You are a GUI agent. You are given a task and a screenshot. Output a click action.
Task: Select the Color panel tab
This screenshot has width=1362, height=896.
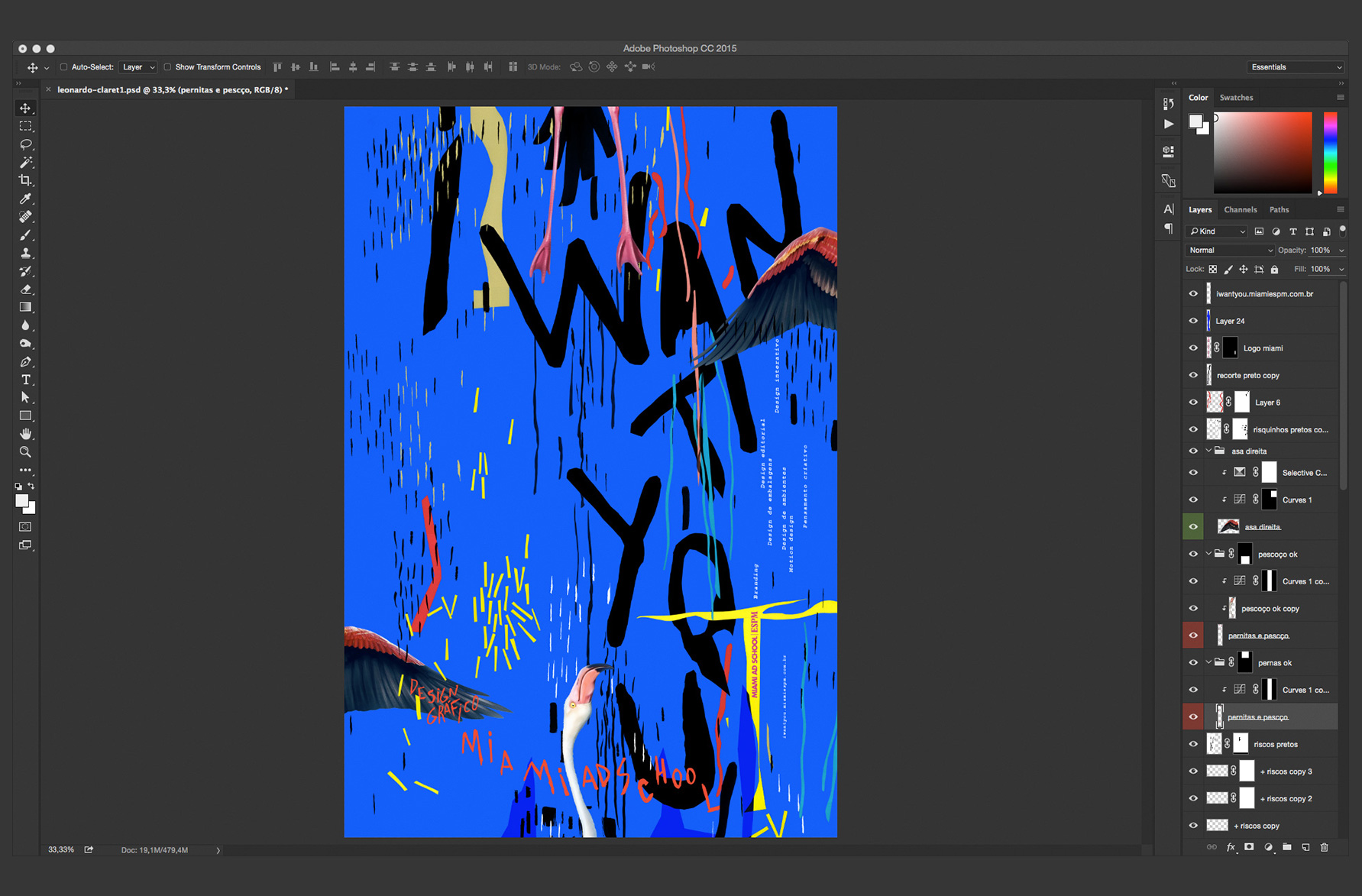[1198, 98]
